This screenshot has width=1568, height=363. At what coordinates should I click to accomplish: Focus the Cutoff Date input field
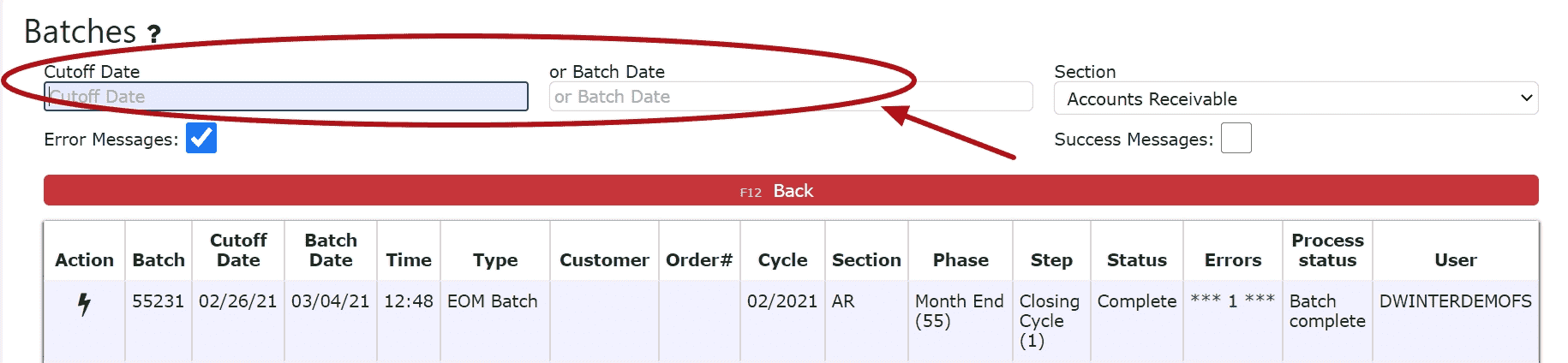click(x=286, y=97)
